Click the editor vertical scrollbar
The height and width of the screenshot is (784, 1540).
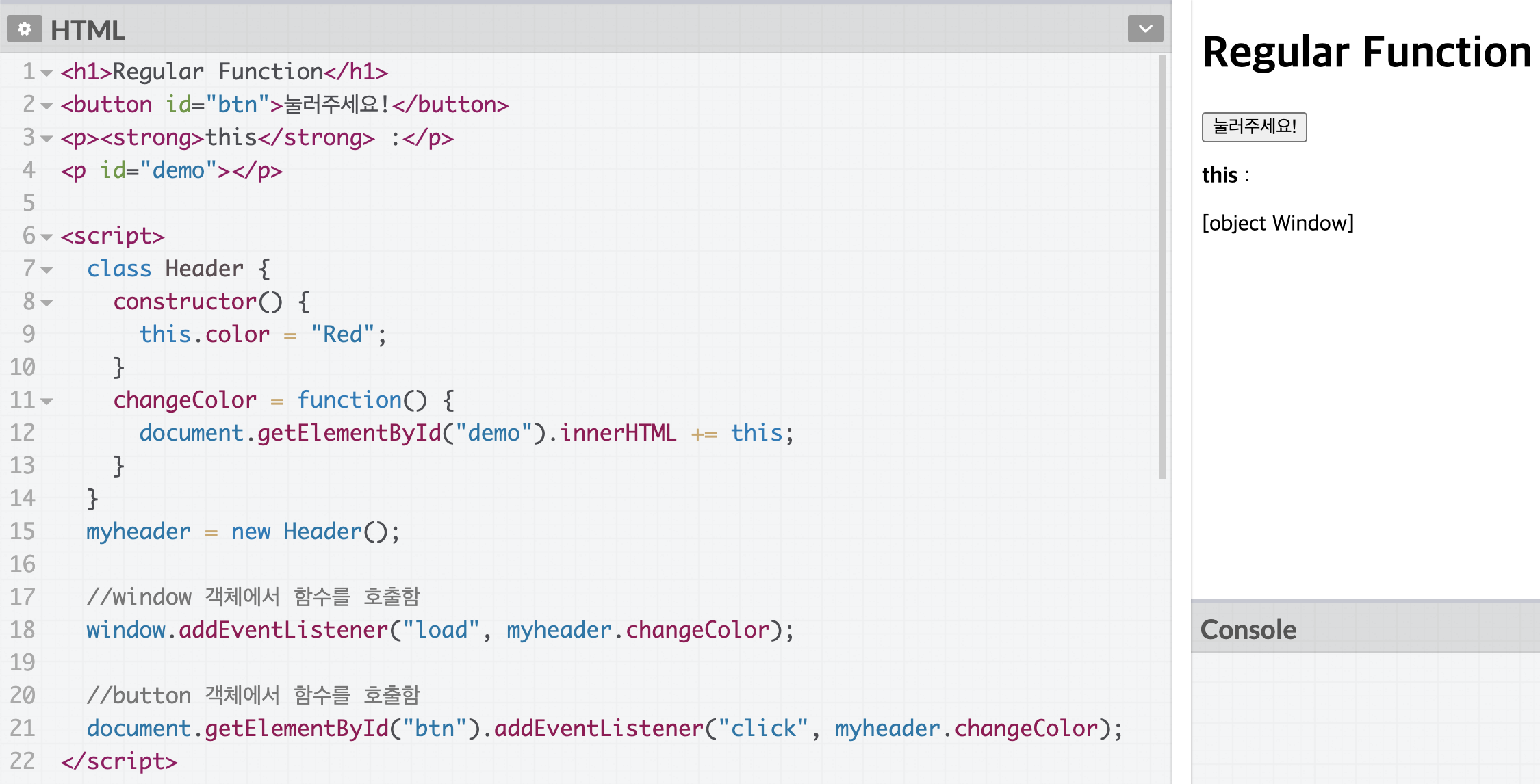(x=1162, y=267)
